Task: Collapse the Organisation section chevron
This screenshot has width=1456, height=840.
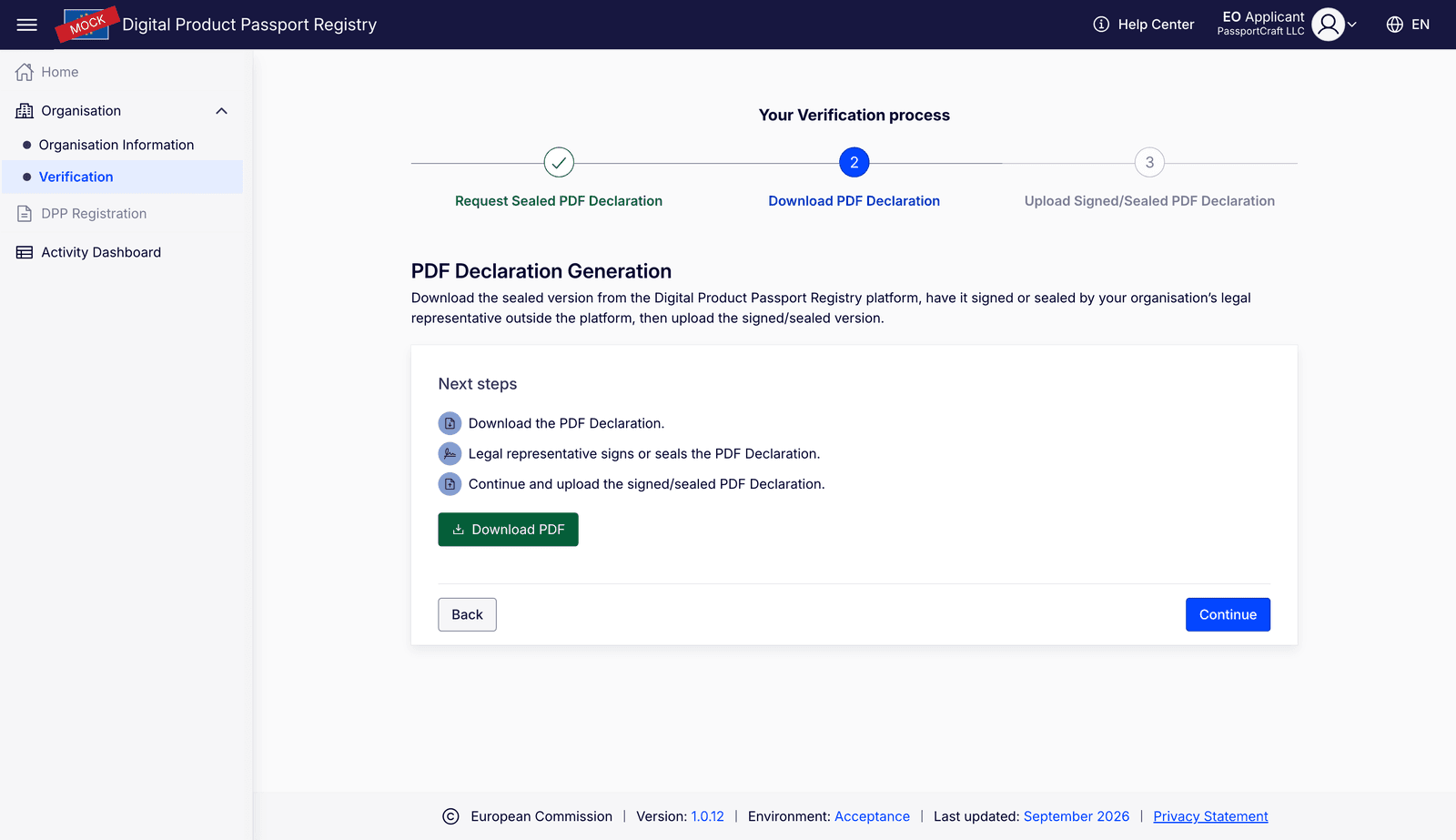Action: [221, 111]
